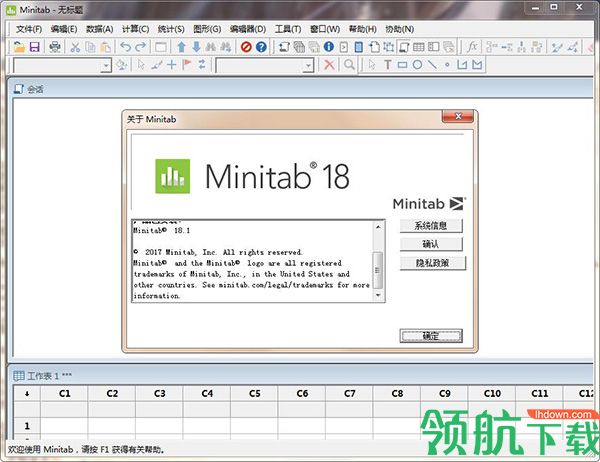Click the Paste clipboard icon

click(x=105, y=47)
